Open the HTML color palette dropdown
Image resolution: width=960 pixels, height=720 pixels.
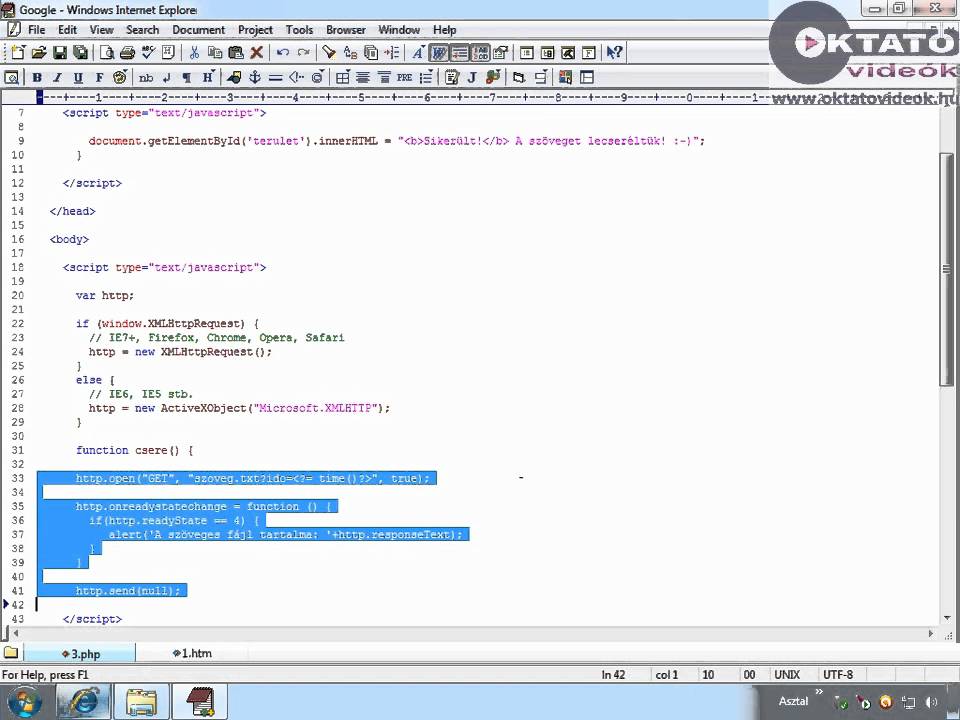point(120,77)
